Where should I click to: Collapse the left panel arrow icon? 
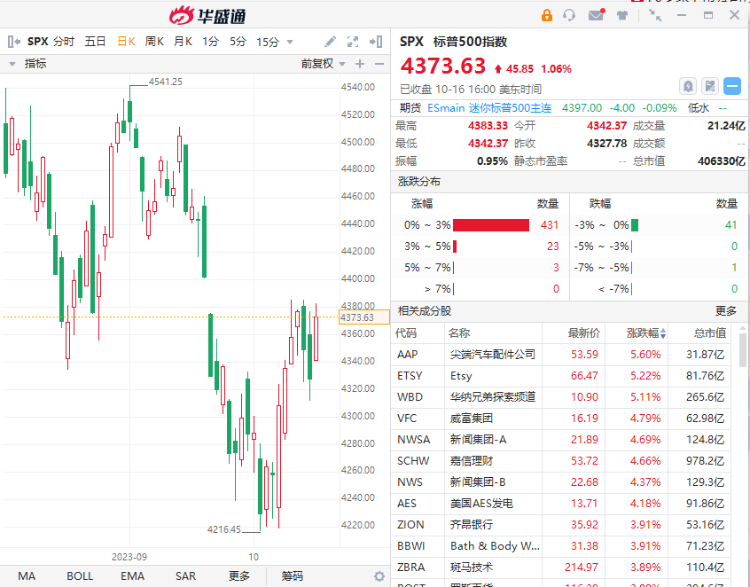(14, 42)
